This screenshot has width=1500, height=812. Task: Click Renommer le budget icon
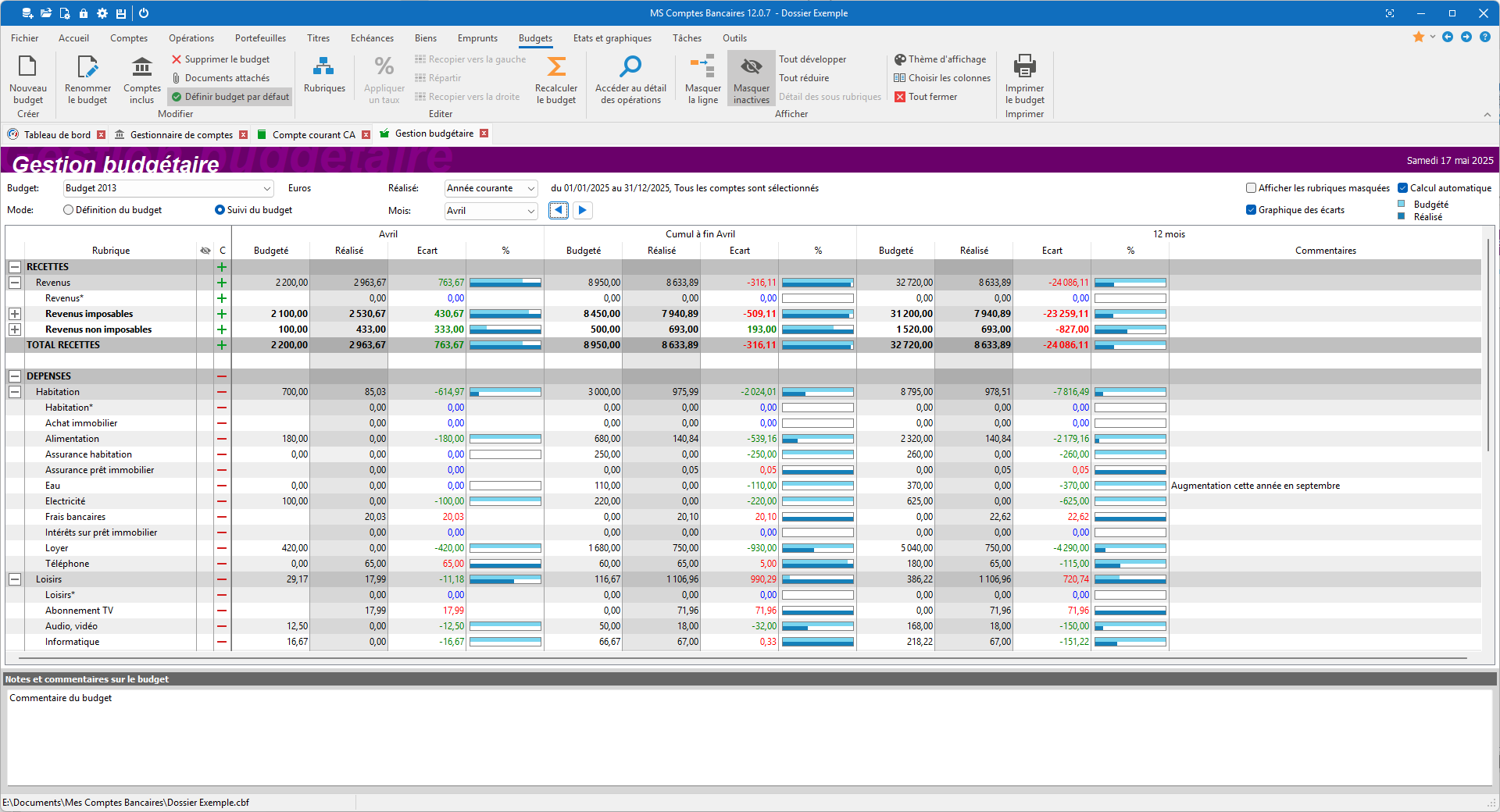(x=87, y=67)
